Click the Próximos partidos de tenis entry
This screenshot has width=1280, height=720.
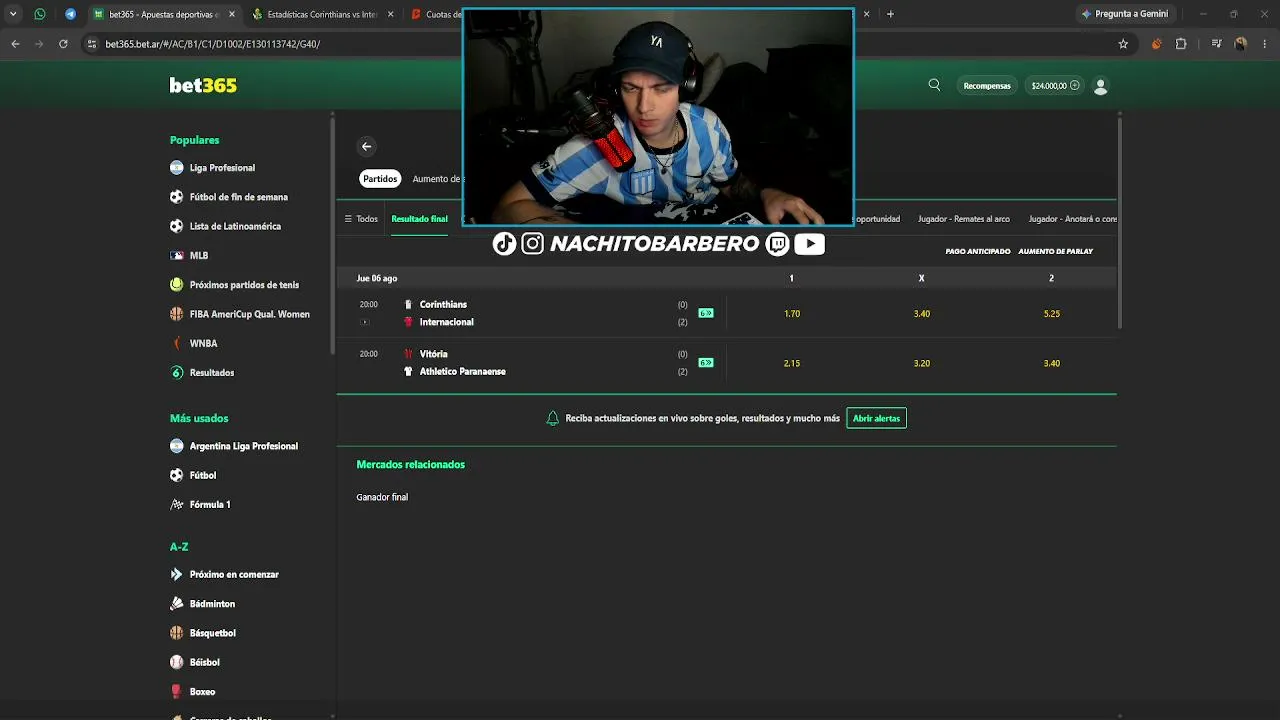coord(244,285)
